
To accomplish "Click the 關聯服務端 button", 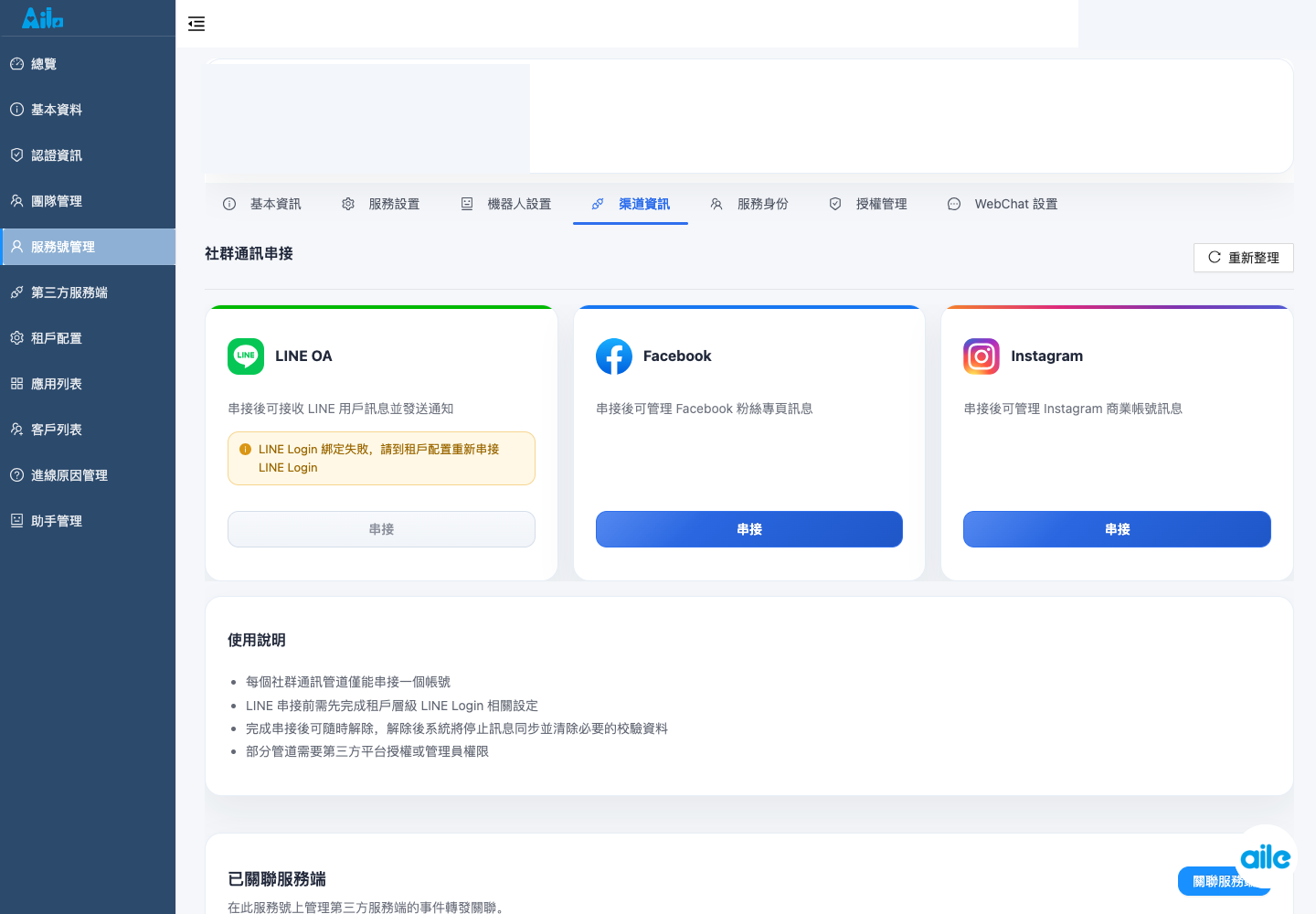I will pos(1224,881).
